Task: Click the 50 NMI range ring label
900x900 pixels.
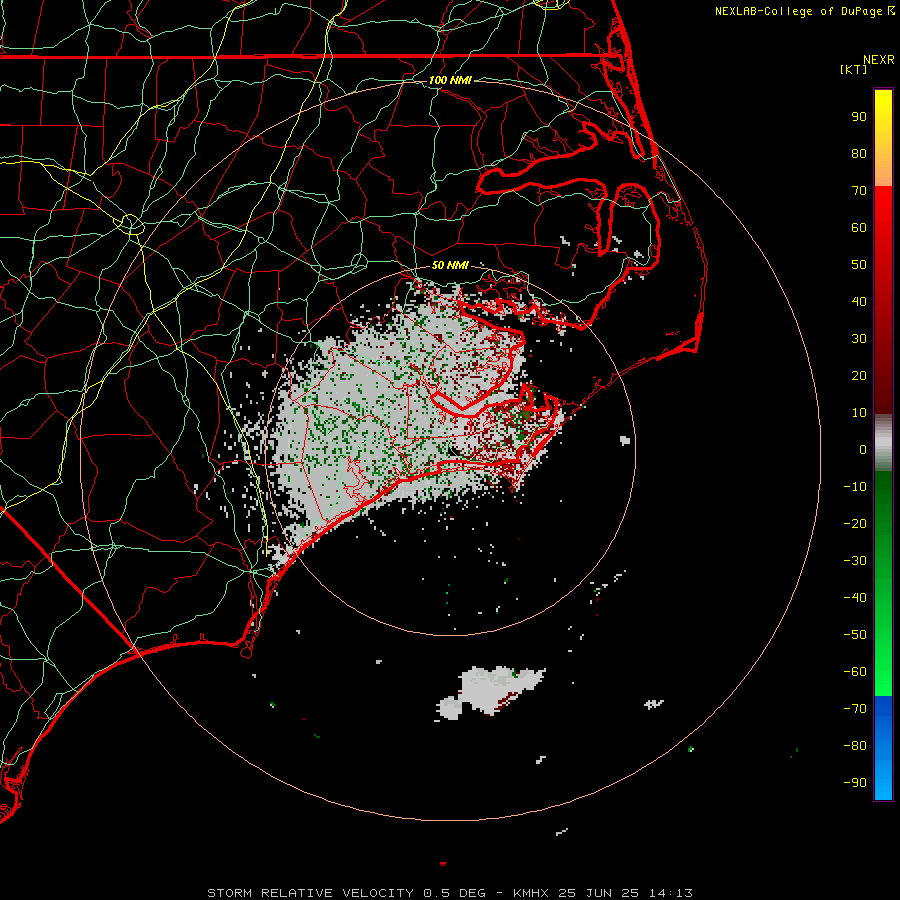Action: 450,265
